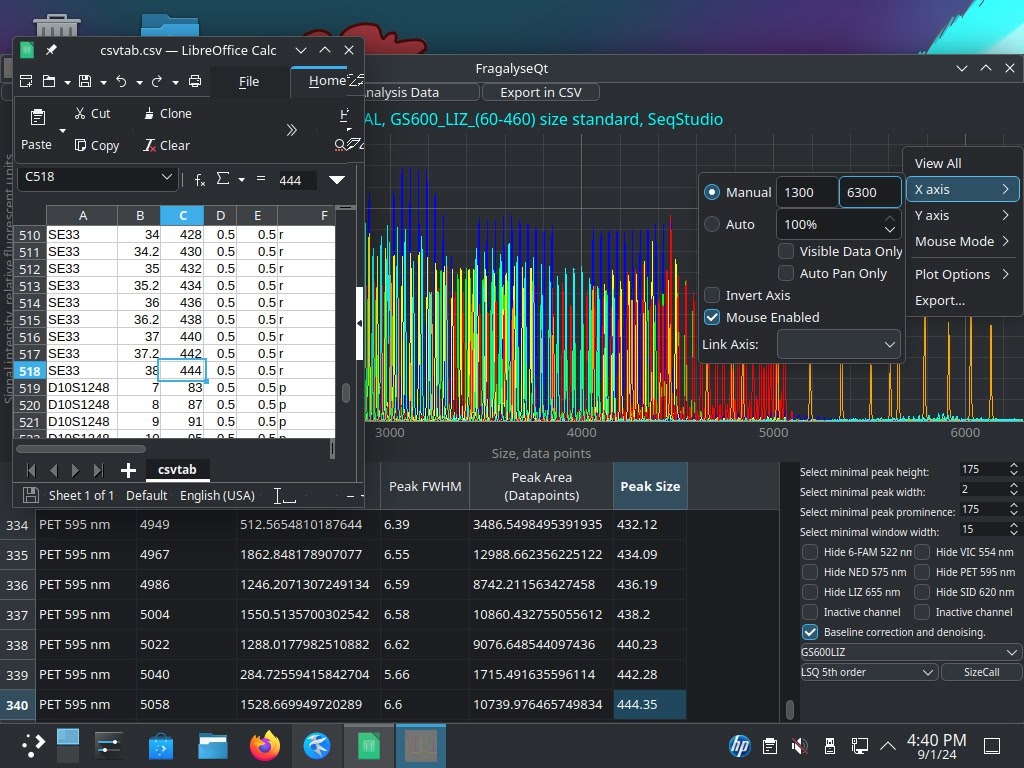Go to last sheet navigation arrow
The height and width of the screenshot is (768, 1024).
99,470
